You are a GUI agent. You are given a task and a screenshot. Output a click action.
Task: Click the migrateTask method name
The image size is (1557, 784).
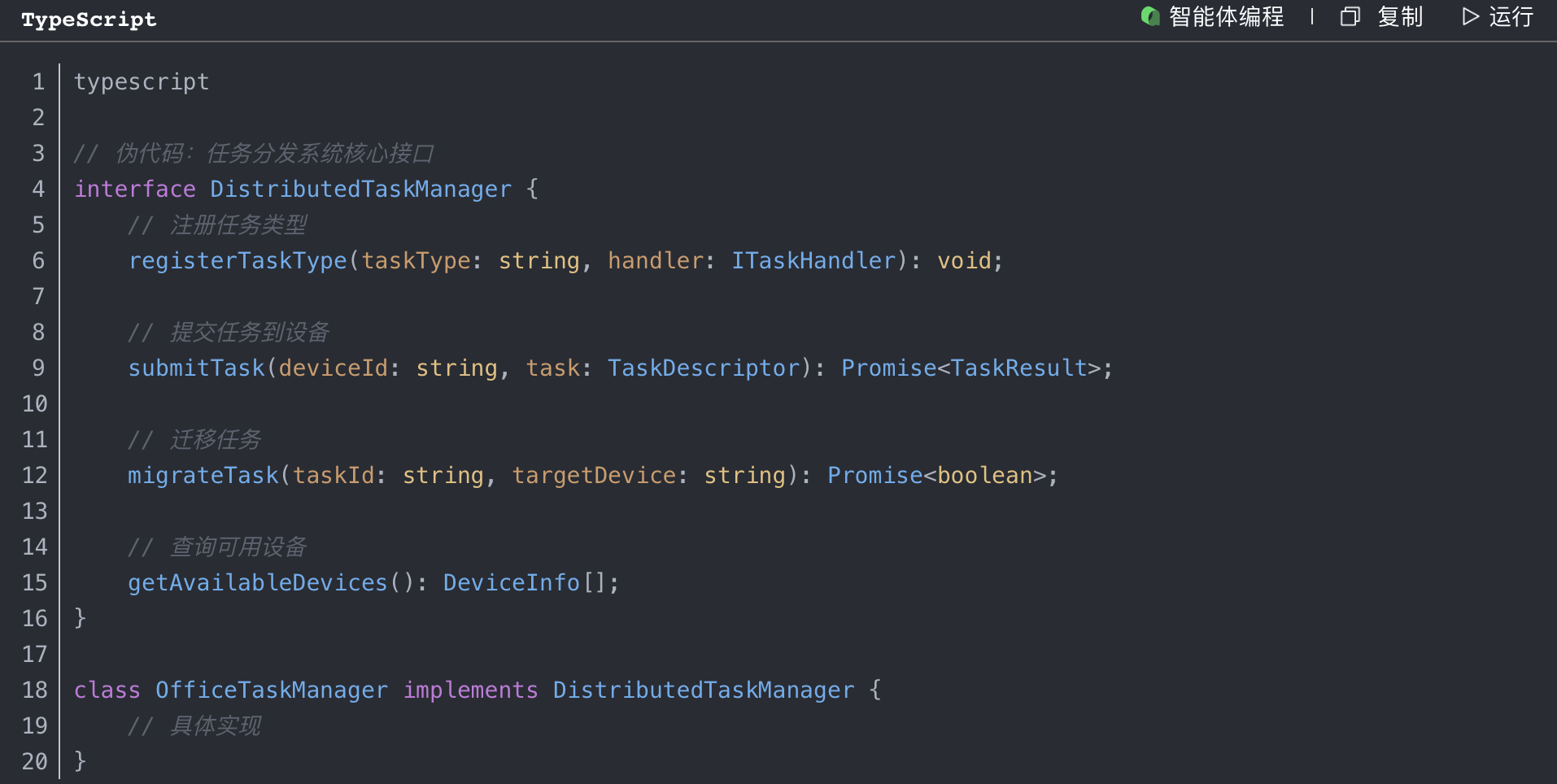[203, 475]
